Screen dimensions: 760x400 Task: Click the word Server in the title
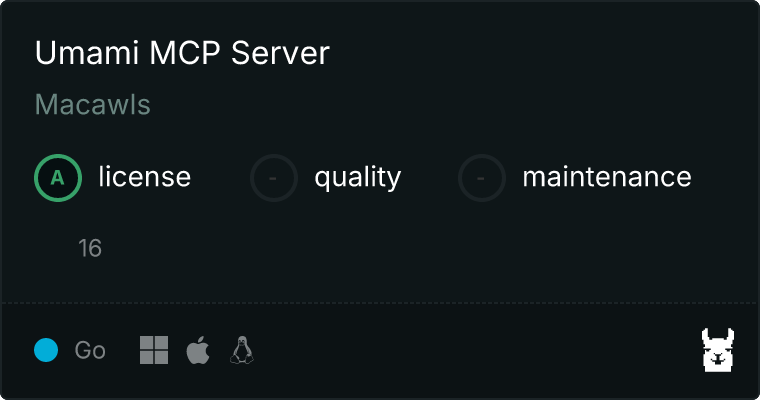280,53
